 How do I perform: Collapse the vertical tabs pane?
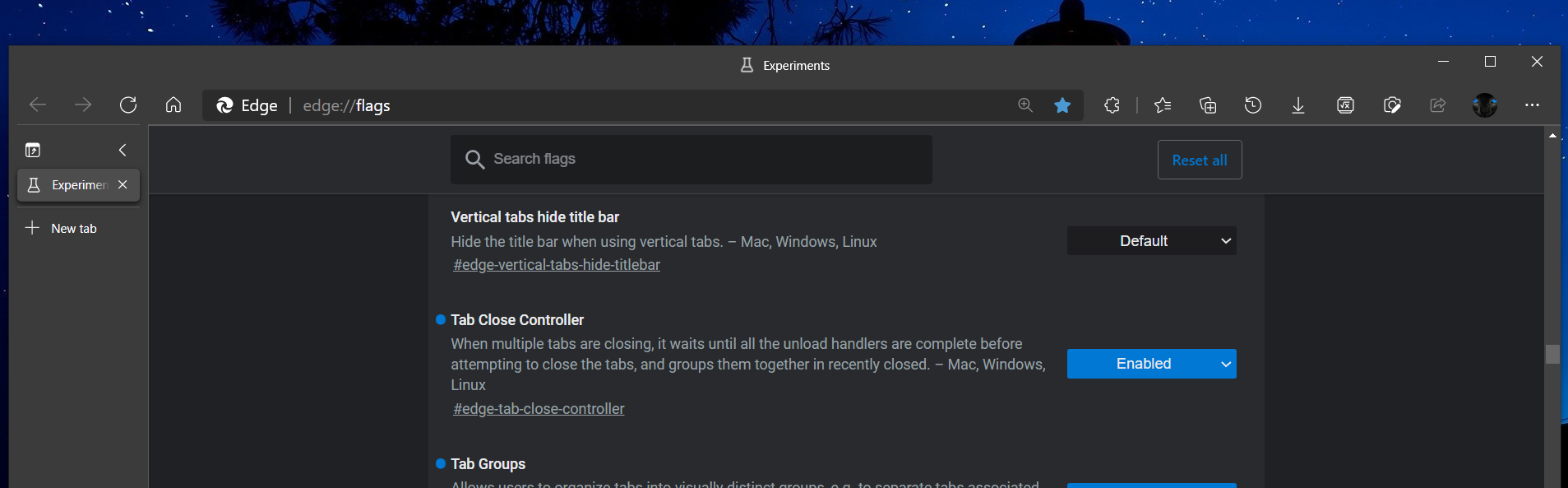(123, 150)
